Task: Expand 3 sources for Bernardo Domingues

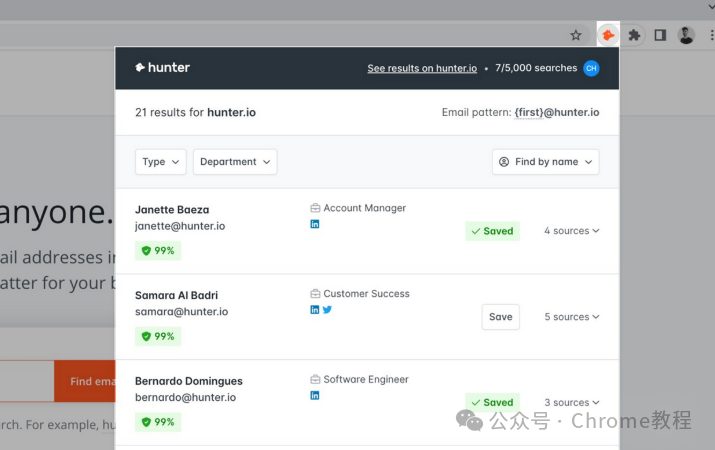Action: pyautogui.click(x=571, y=403)
